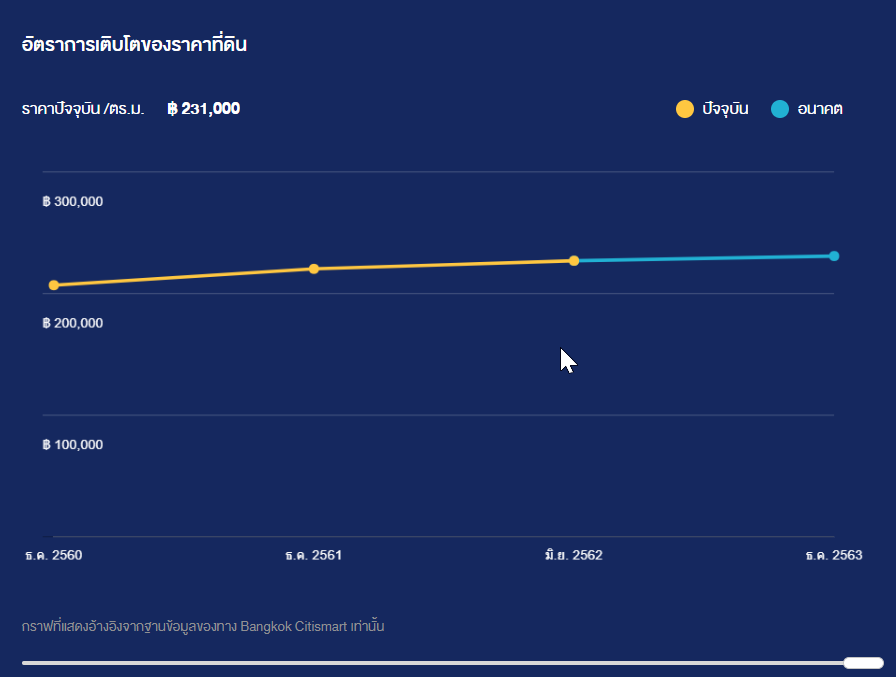Select the blue data point at ธ.ค. 2563

pyautogui.click(x=834, y=256)
